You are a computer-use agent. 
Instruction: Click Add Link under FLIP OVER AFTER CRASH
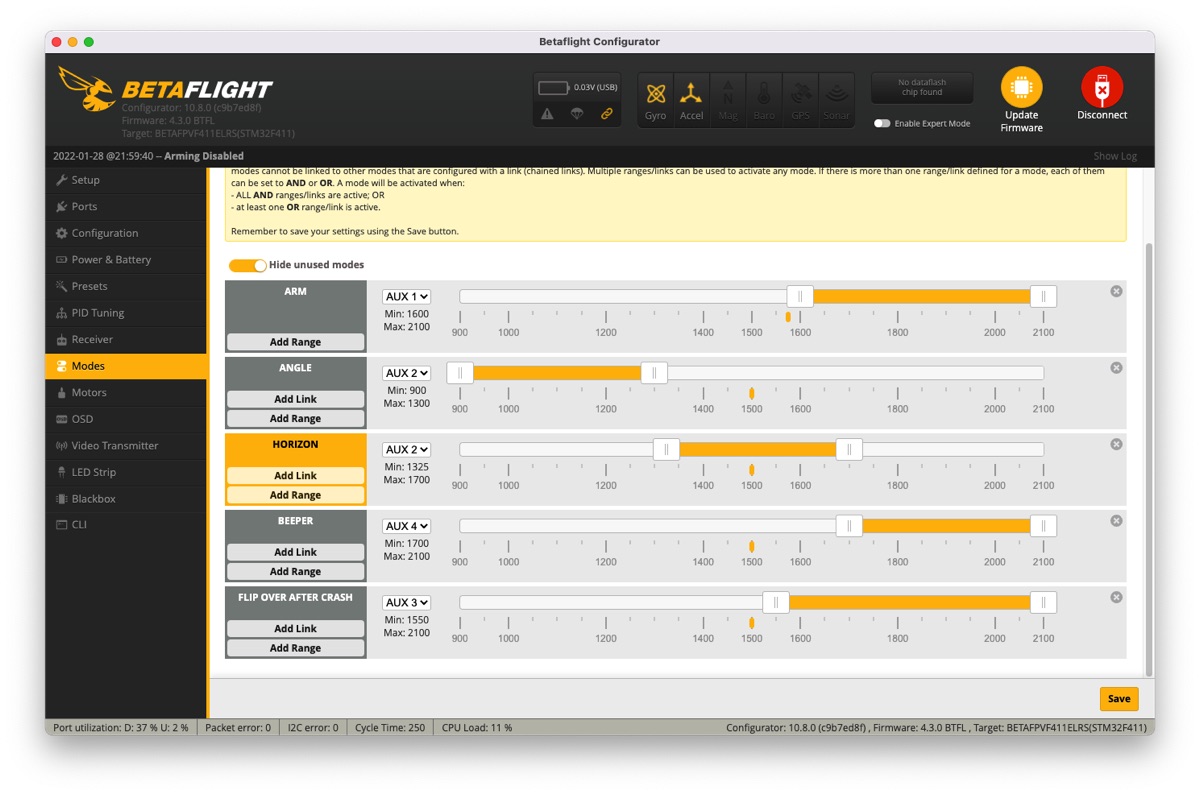295,629
